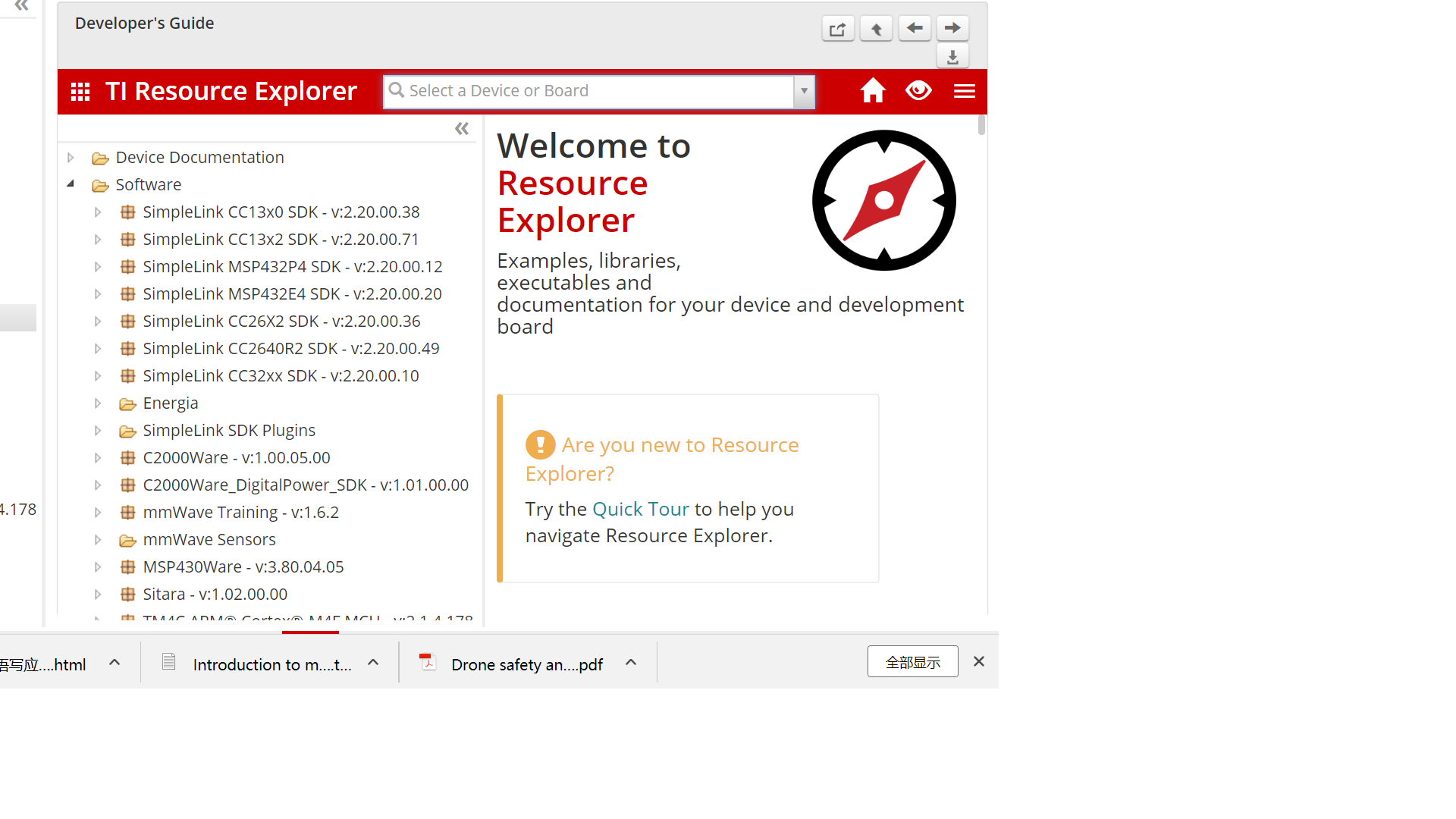Click the 全部显示 show all button
The width and height of the screenshot is (1456, 819).
pyautogui.click(x=913, y=662)
